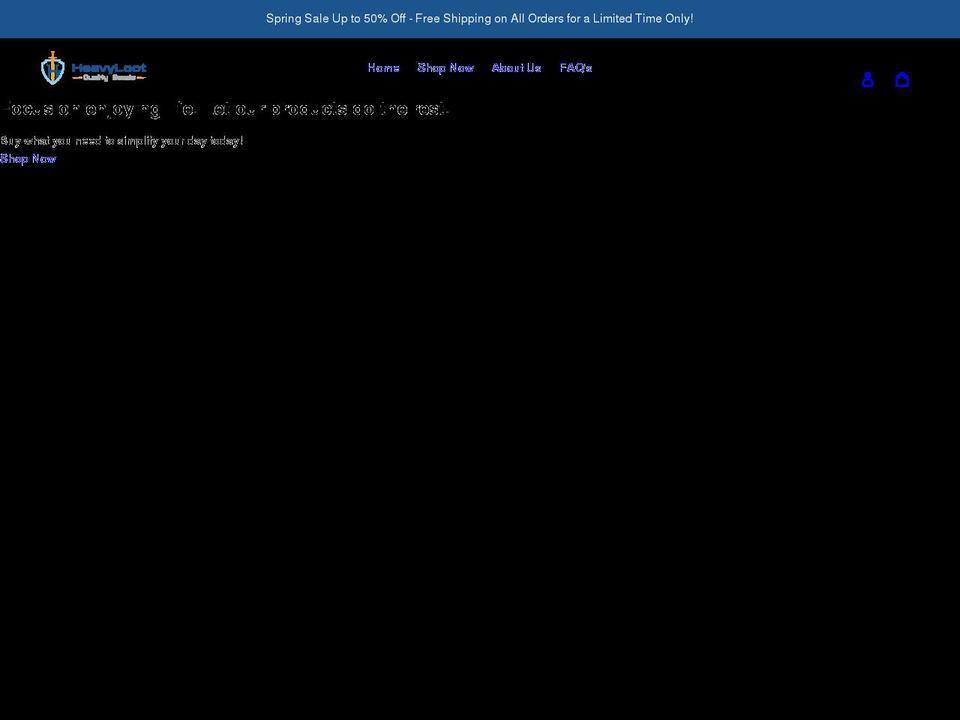
Task: Click the hero headline about enjoying life
Action: (x=225, y=110)
